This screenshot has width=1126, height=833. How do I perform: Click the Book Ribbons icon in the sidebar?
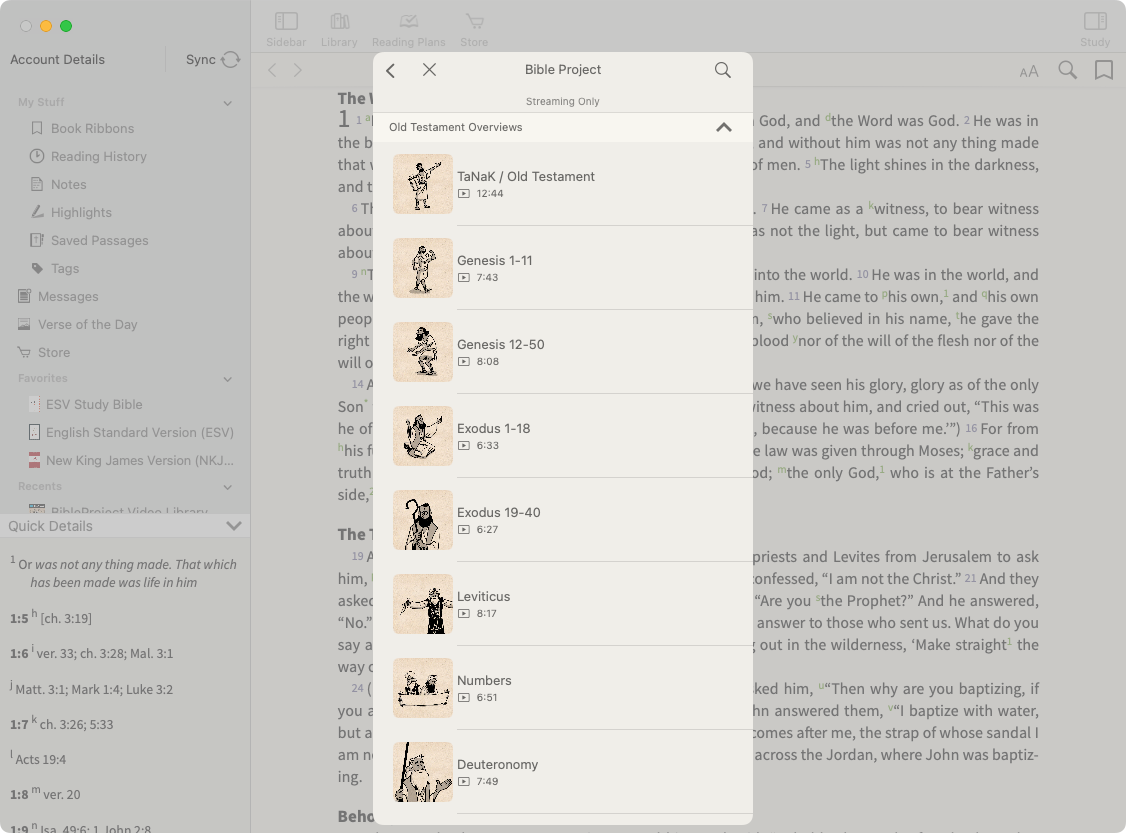coord(37,128)
